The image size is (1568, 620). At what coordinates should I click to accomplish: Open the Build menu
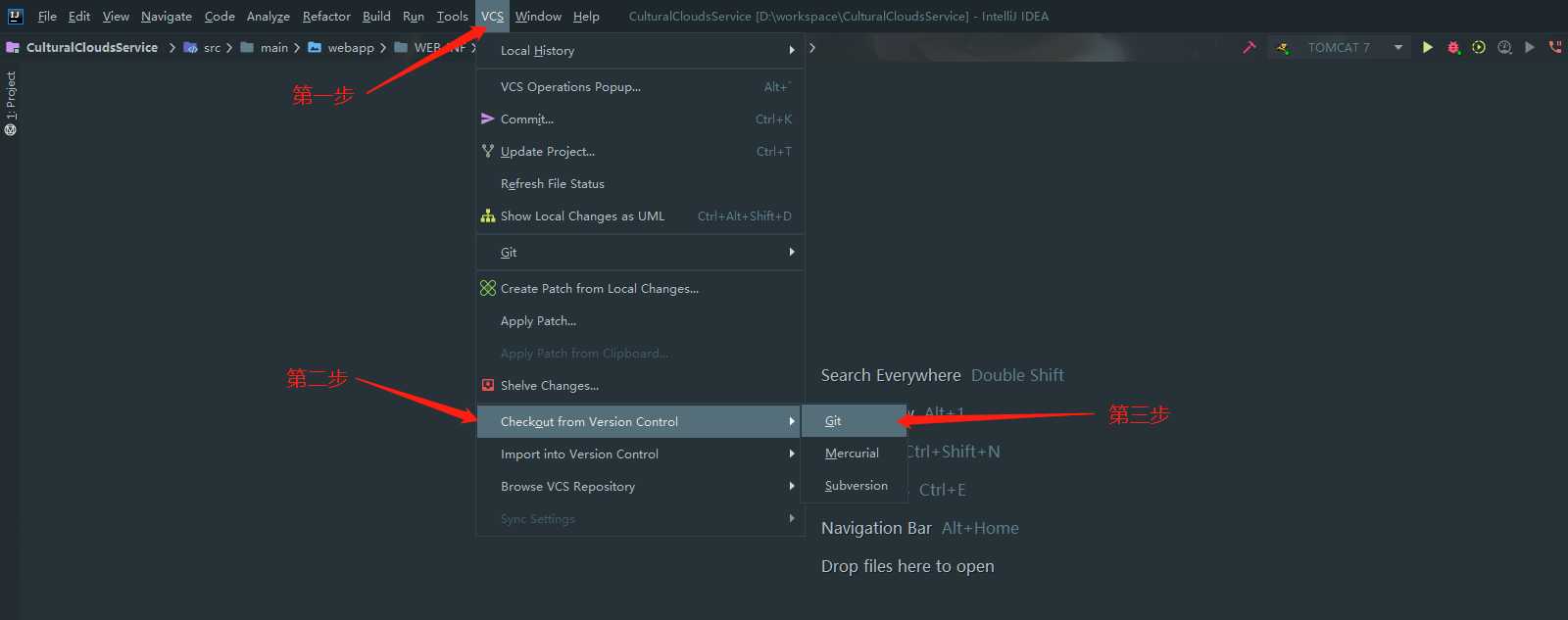(x=376, y=16)
